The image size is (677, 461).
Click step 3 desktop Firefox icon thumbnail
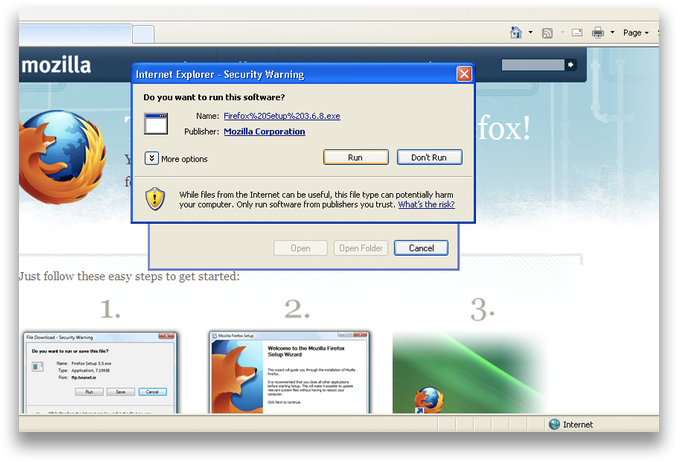tap(468, 373)
